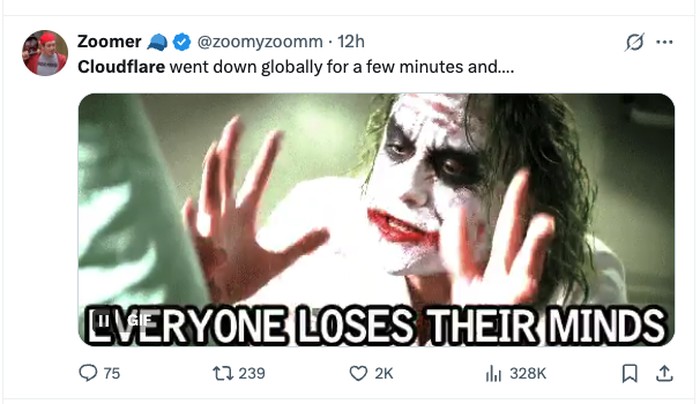Click the 12h timestamp link

pos(352,42)
